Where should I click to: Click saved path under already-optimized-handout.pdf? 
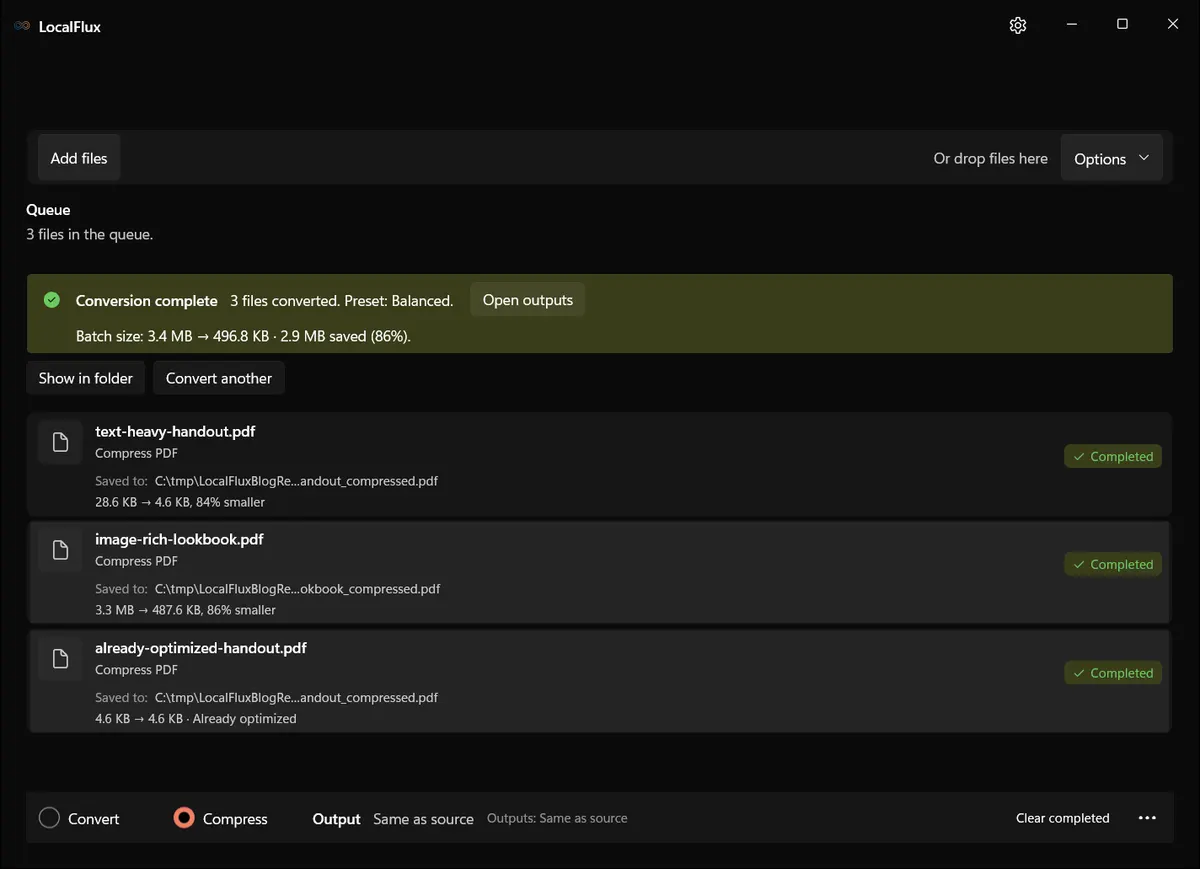coord(296,697)
